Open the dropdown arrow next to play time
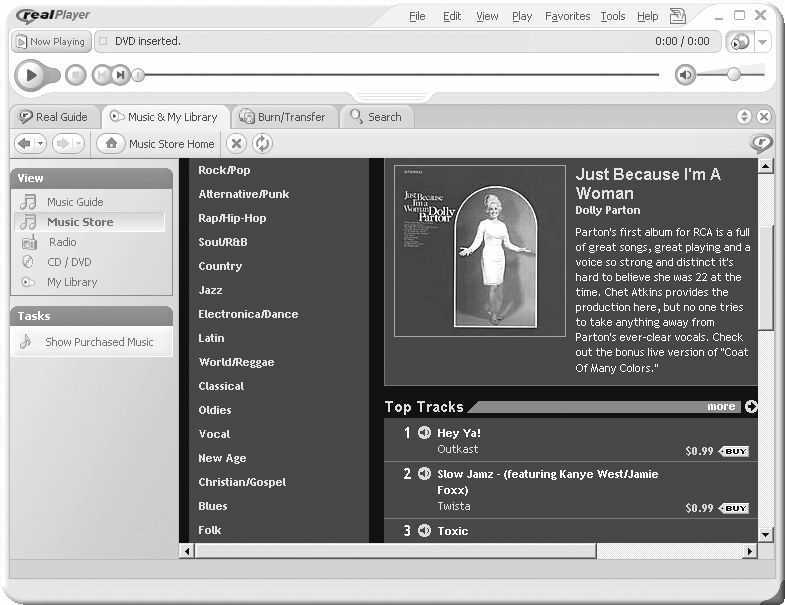This screenshot has height=605, width=785. (x=763, y=42)
